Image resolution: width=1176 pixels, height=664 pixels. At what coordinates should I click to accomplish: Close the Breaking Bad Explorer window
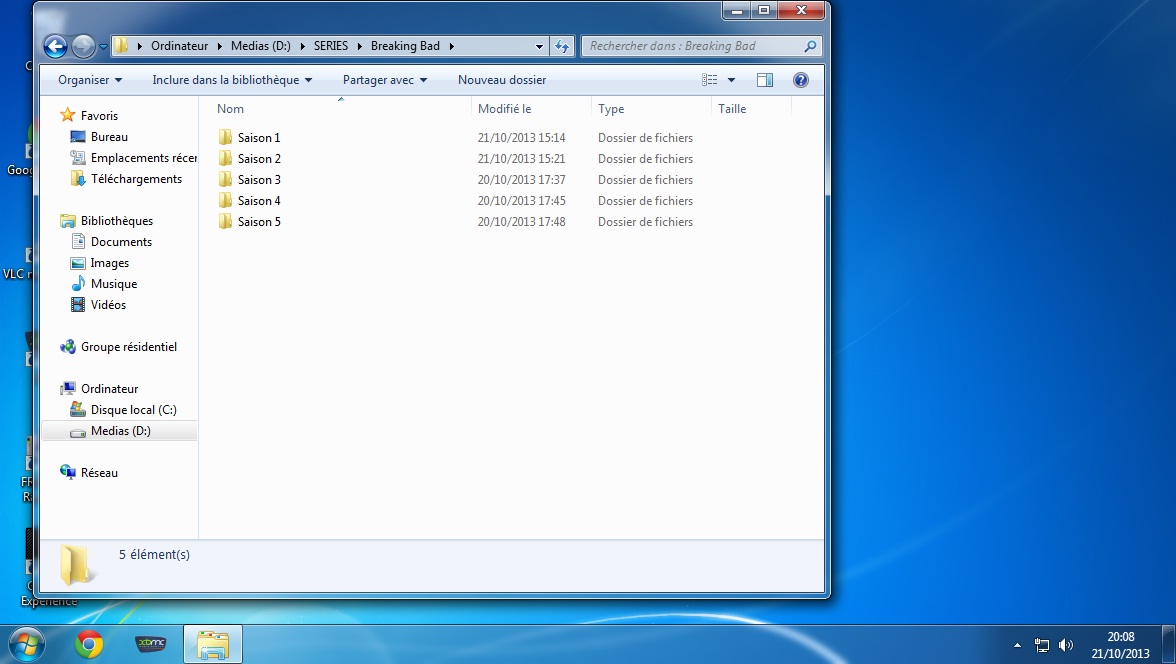pyautogui.click(x=801, y=11)
